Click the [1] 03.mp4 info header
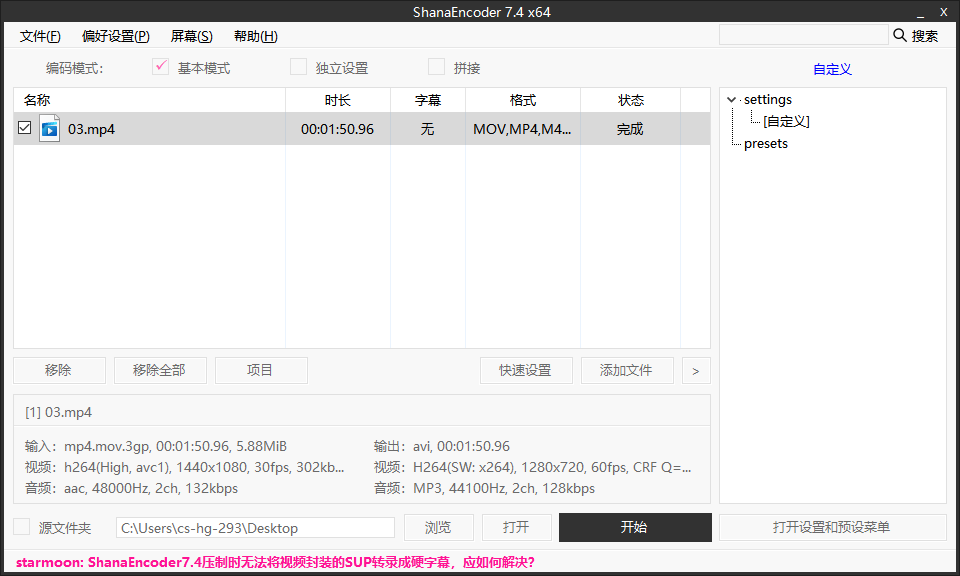This screenshot has height=576, width=960. [x=58, y=412]
